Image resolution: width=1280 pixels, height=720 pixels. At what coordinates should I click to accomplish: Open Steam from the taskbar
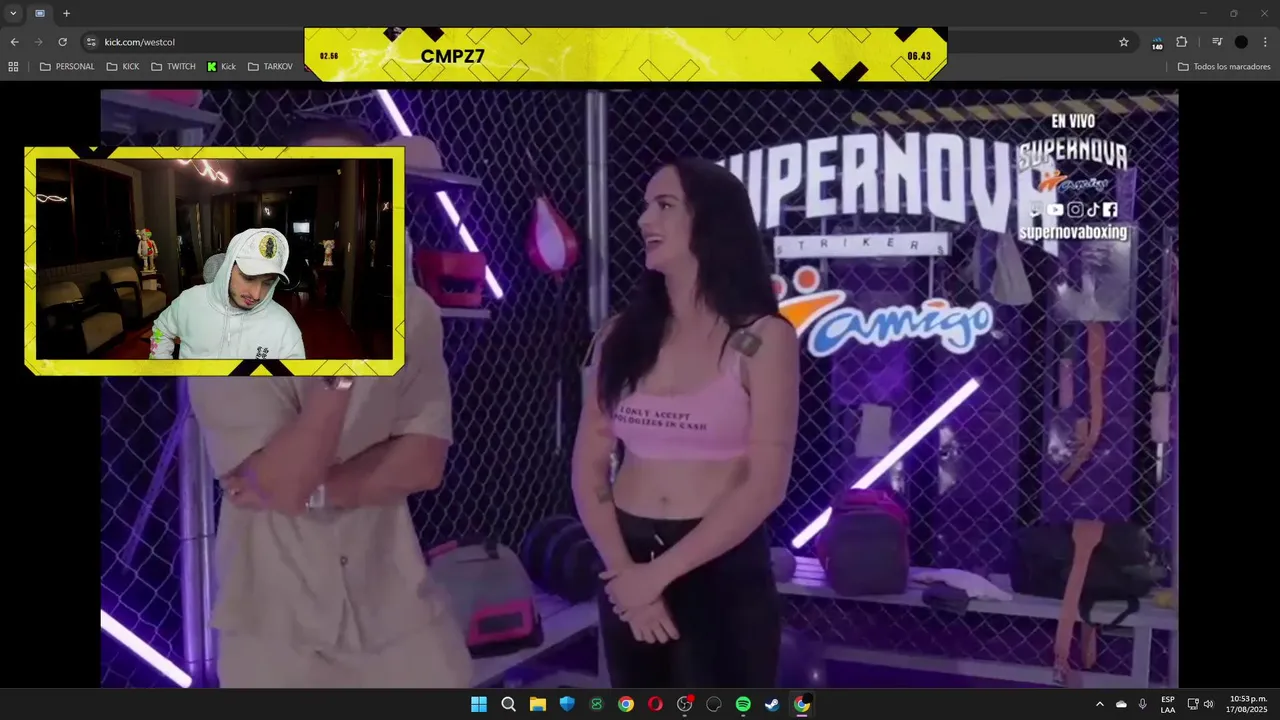pos(772,704)
